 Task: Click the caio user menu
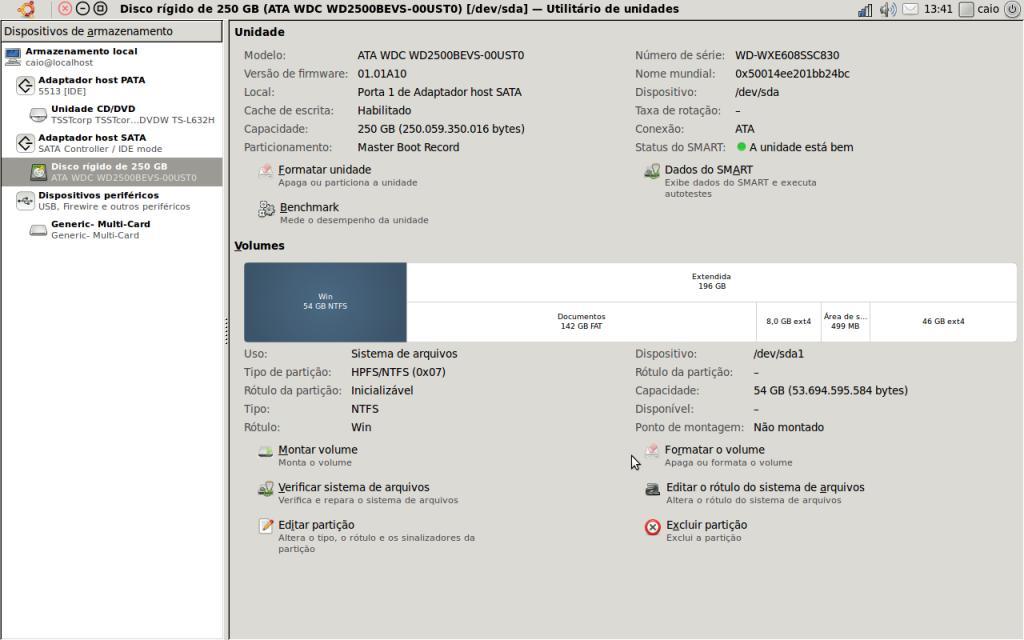point(980,9)
